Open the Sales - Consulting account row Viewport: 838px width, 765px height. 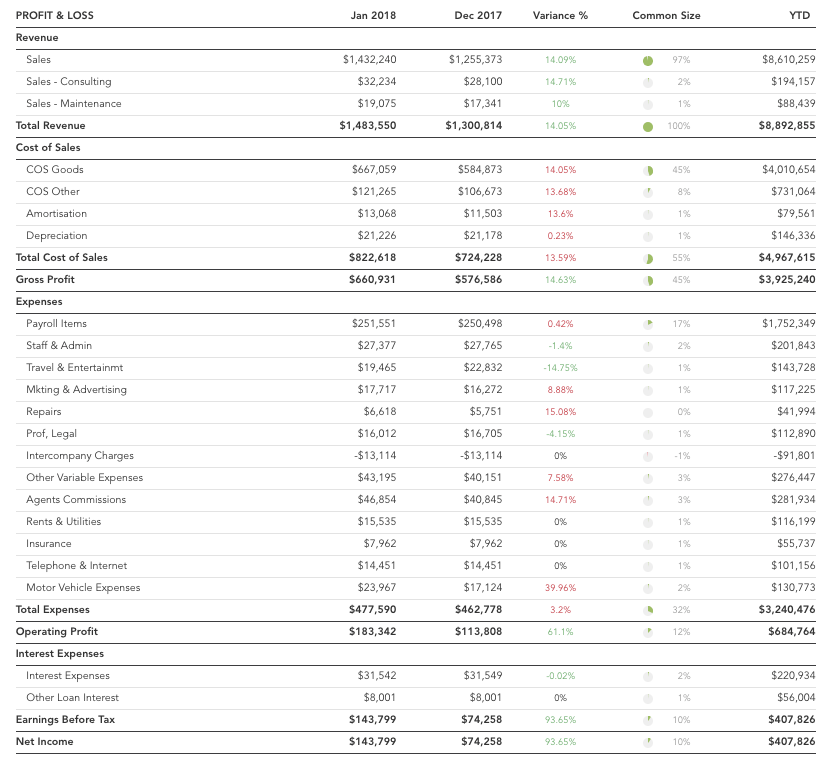[x=416, y=82]
